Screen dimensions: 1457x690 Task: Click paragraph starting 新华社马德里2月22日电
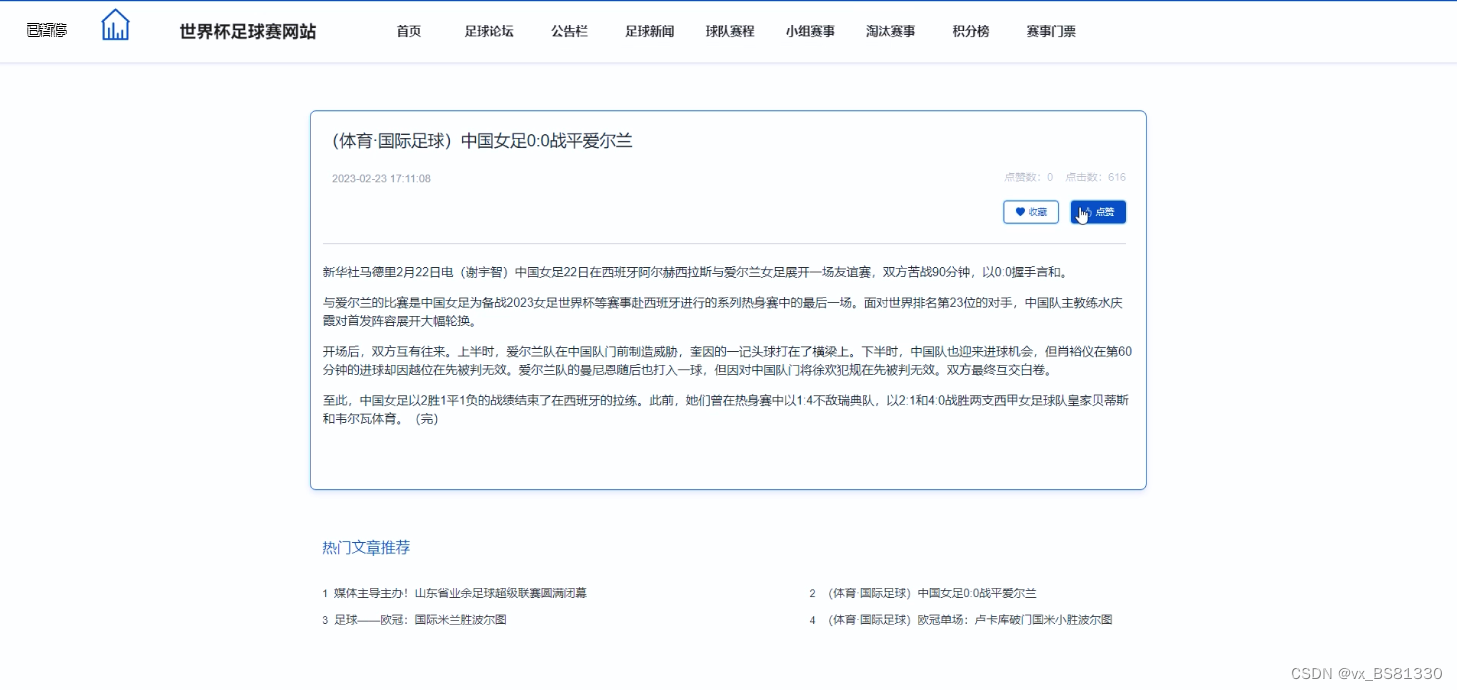tap(695, 271)
